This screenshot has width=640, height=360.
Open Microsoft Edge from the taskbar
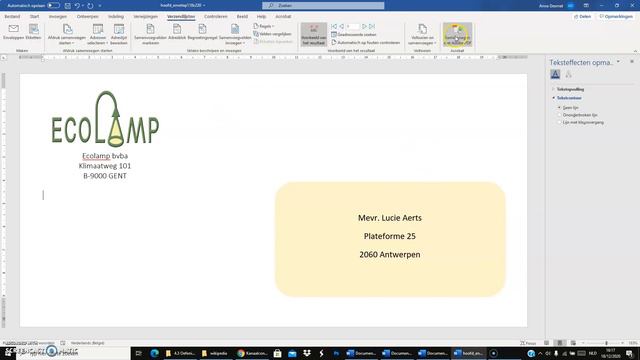pyautogui.click(x=155, y=353)
